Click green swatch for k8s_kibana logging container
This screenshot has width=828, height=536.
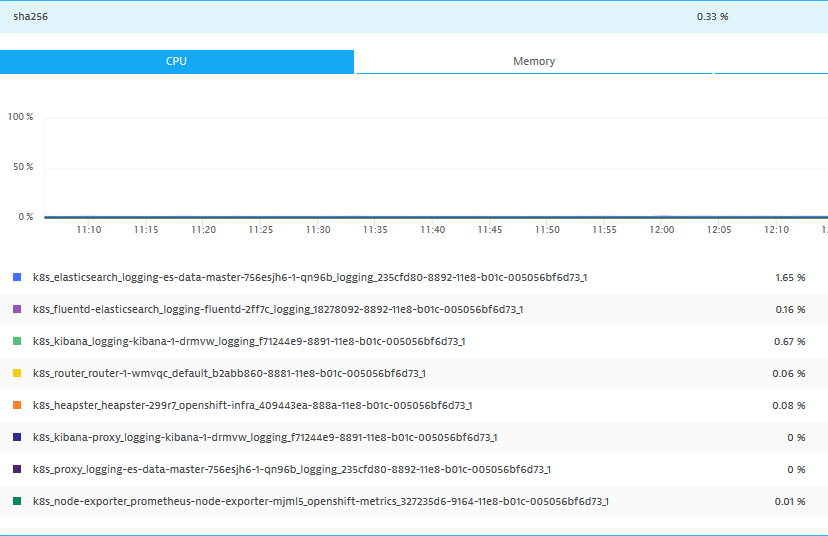(x=17, y=341)
